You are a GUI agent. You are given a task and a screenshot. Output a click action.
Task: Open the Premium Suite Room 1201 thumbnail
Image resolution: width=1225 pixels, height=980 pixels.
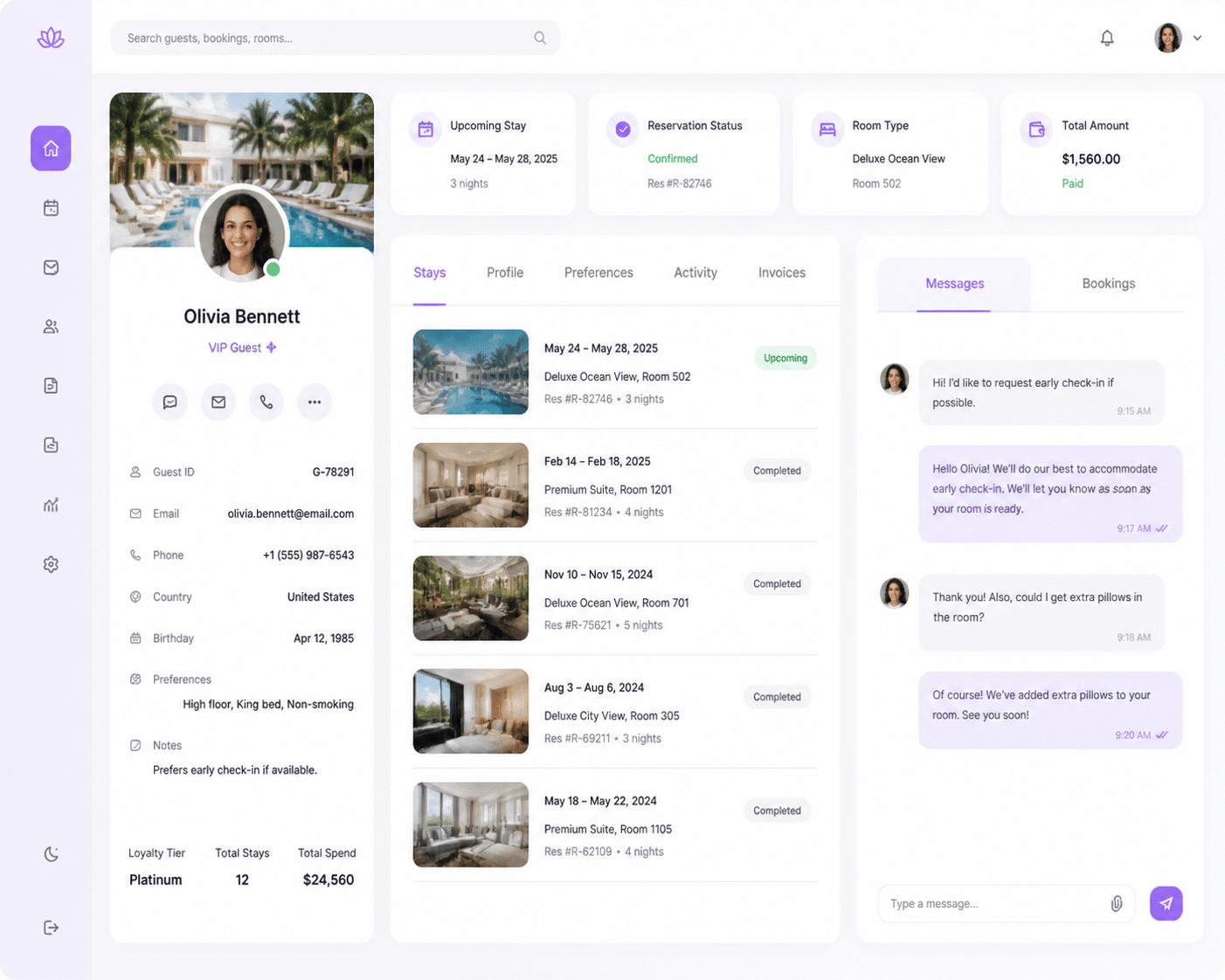click(x=470, y=485)
